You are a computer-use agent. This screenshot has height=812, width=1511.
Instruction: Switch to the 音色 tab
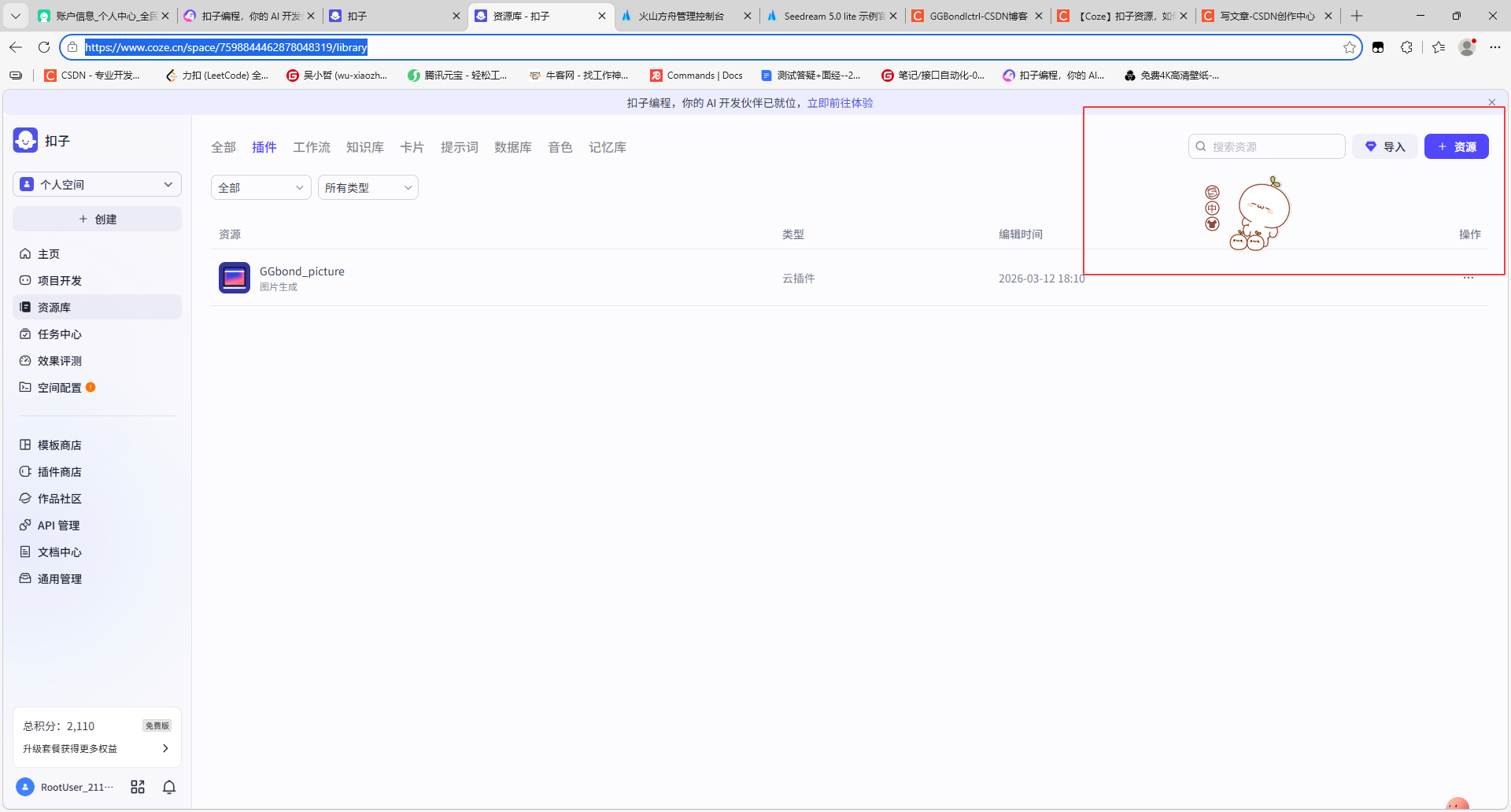click(560, 147)
